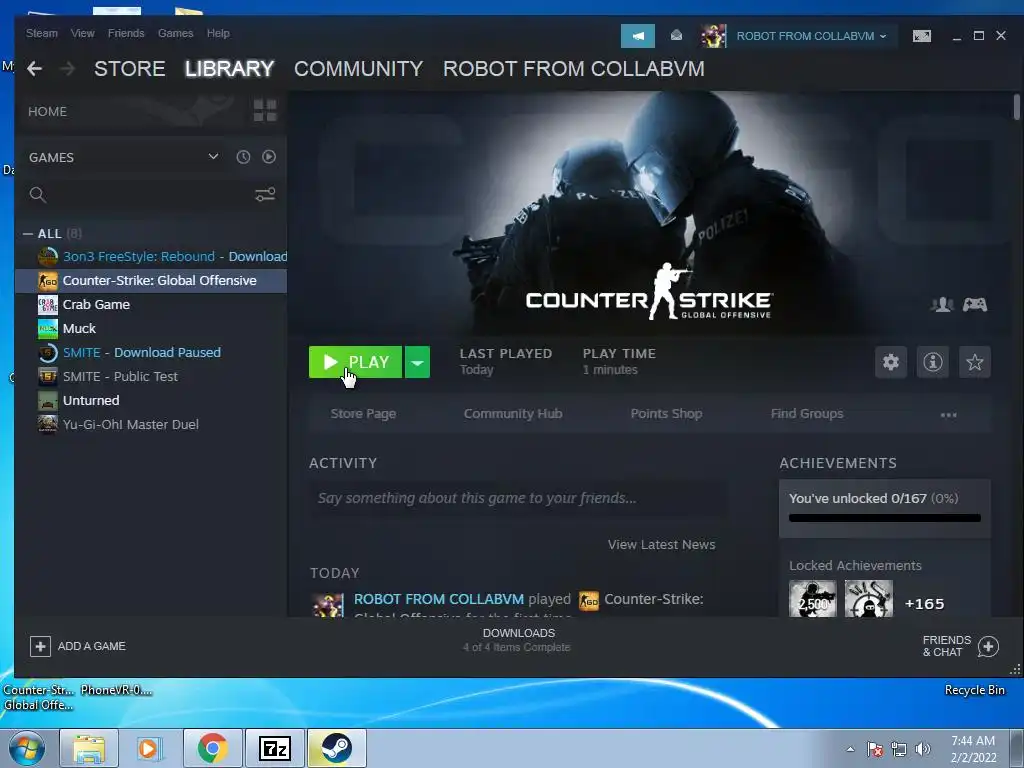This screenshot has width=1024, height=768.
Task: Open the Store Page link
Action: point(363,413)
